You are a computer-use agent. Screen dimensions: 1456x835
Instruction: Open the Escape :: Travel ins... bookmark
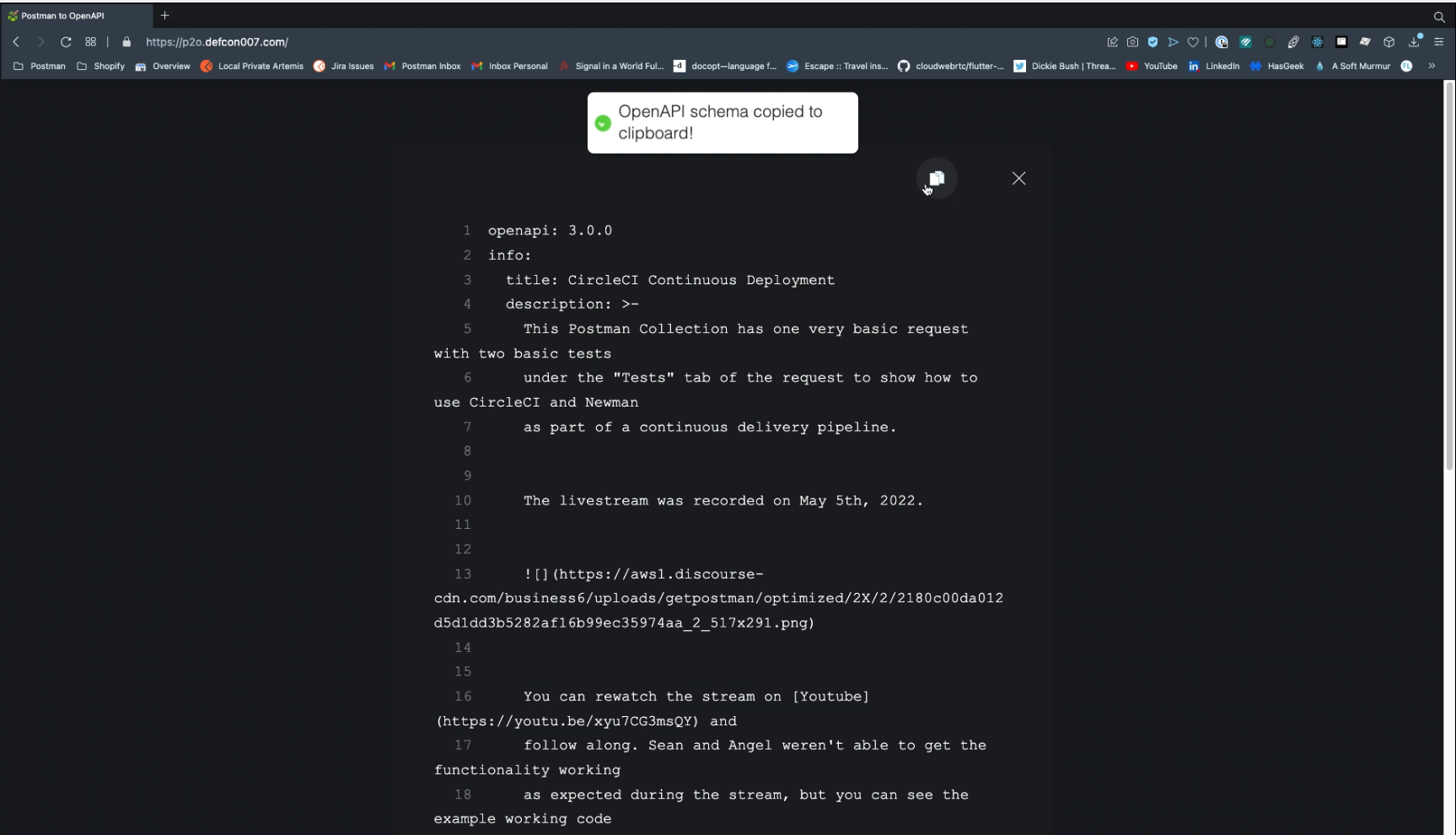pyautogui.click(x=837, y=66)
